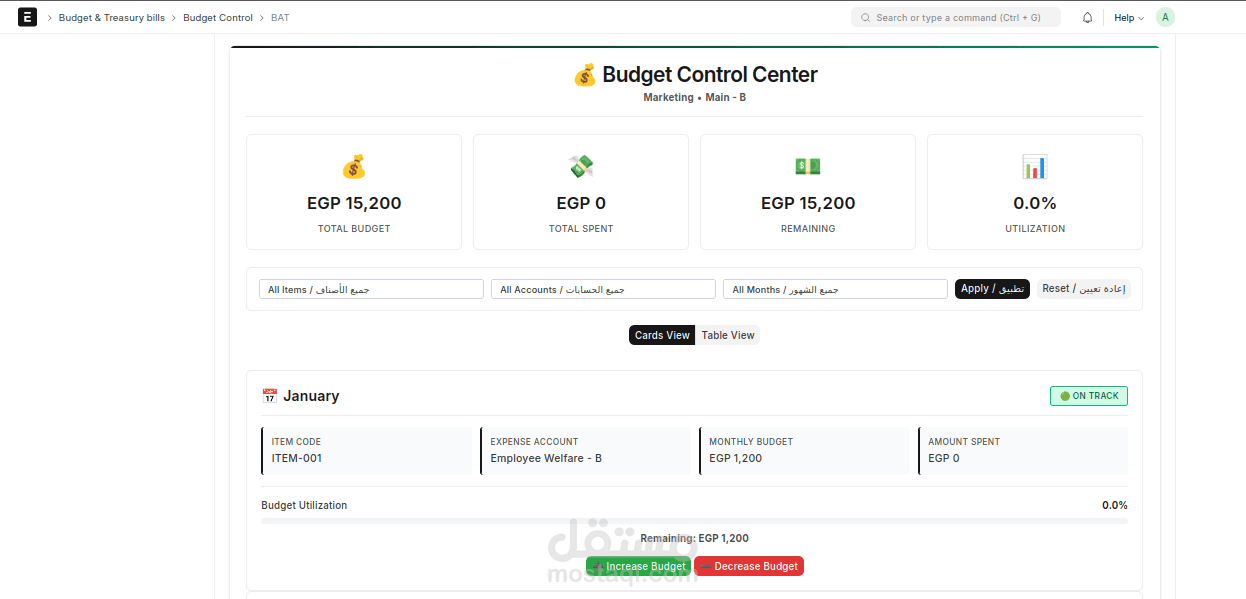Go to Budget Control breadcrumb

point(218,18)
